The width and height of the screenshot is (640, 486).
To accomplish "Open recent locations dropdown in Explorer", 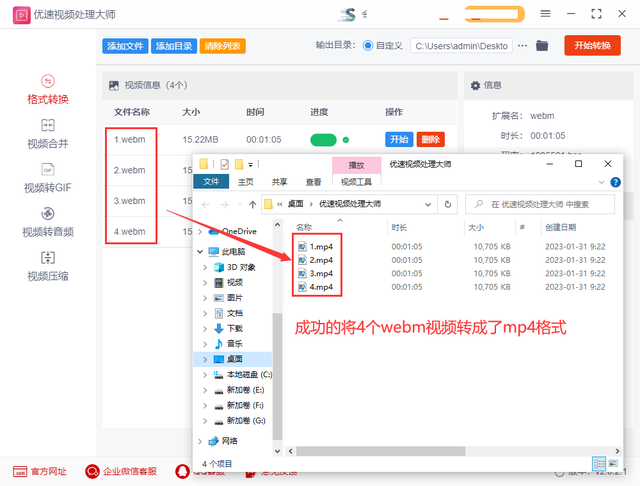I will pos(240,204).
